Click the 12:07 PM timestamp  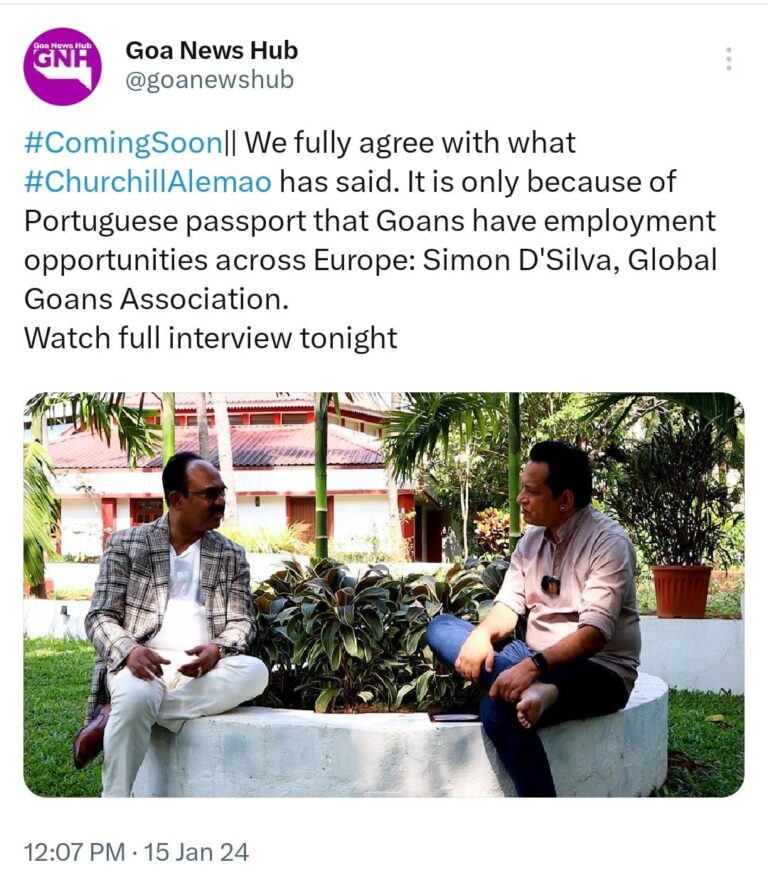pos(75,852)
